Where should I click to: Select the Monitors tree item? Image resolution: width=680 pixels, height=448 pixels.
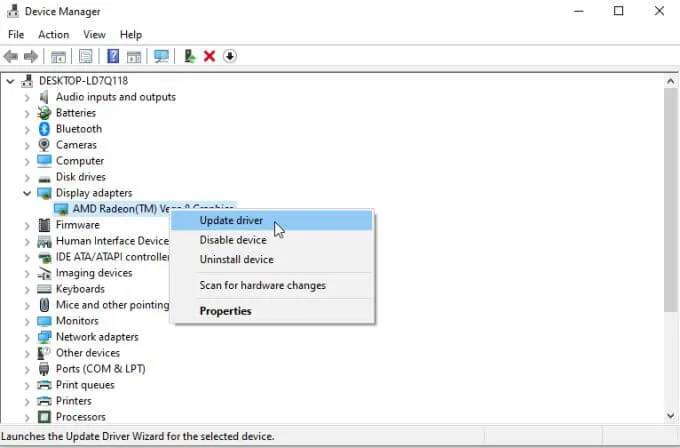coord(77,321)
